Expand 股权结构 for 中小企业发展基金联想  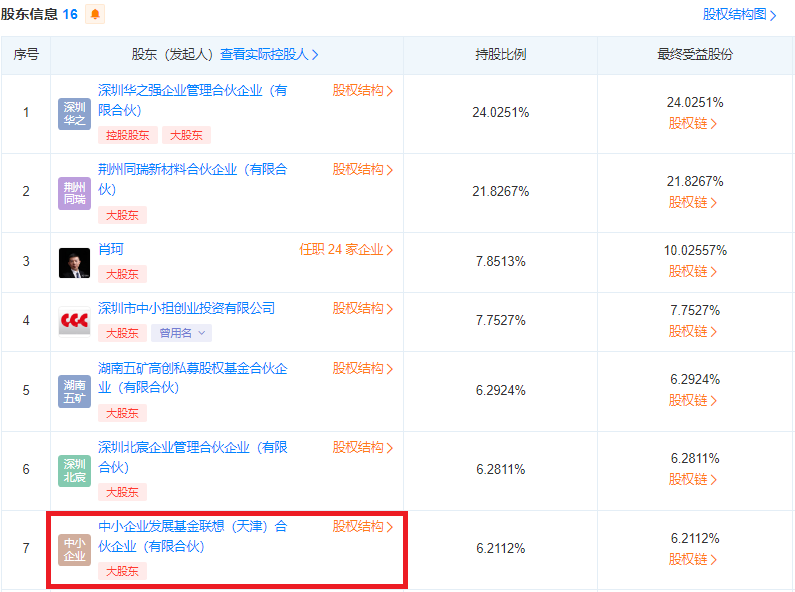362,526
